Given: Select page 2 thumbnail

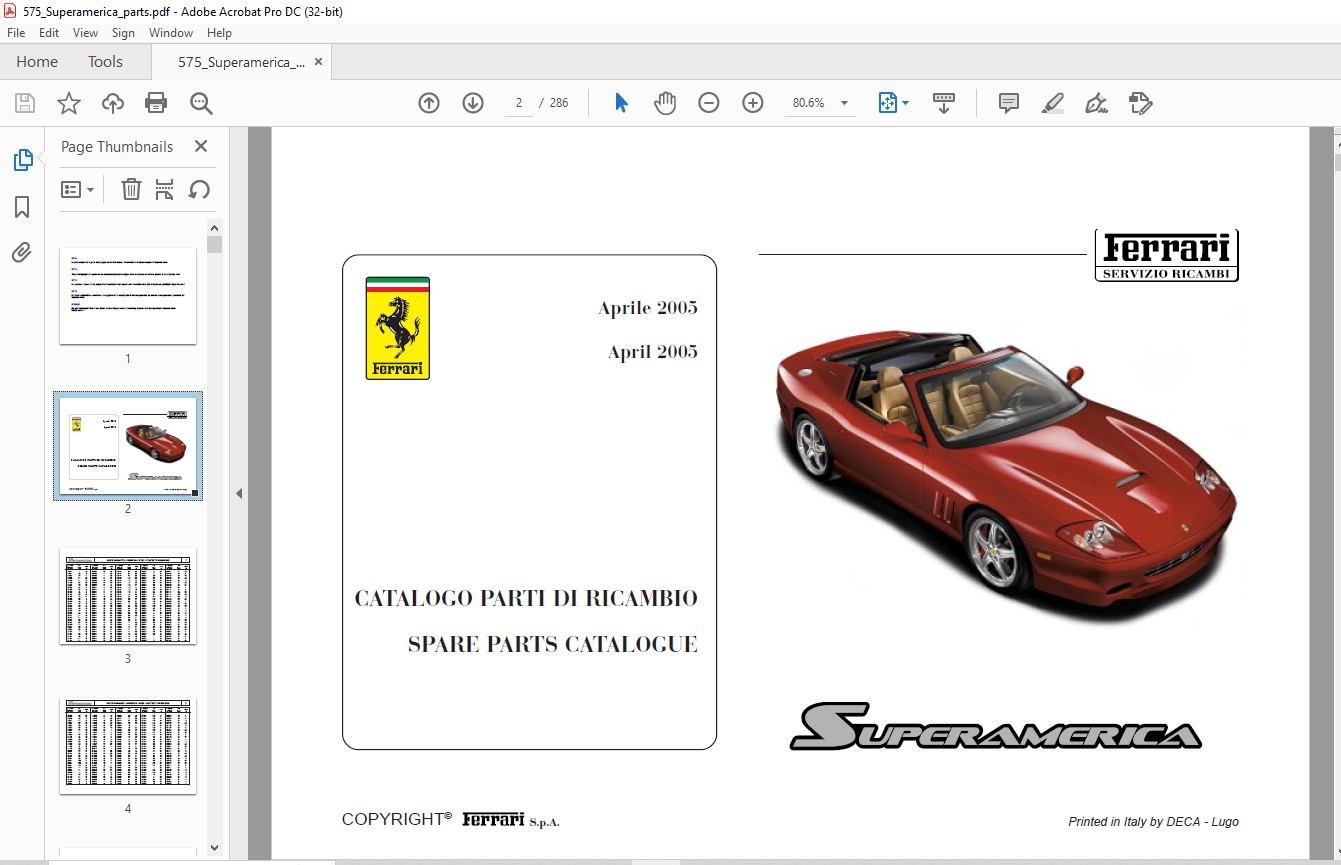Looking at the screenshot, I should [x=128, y=446].
